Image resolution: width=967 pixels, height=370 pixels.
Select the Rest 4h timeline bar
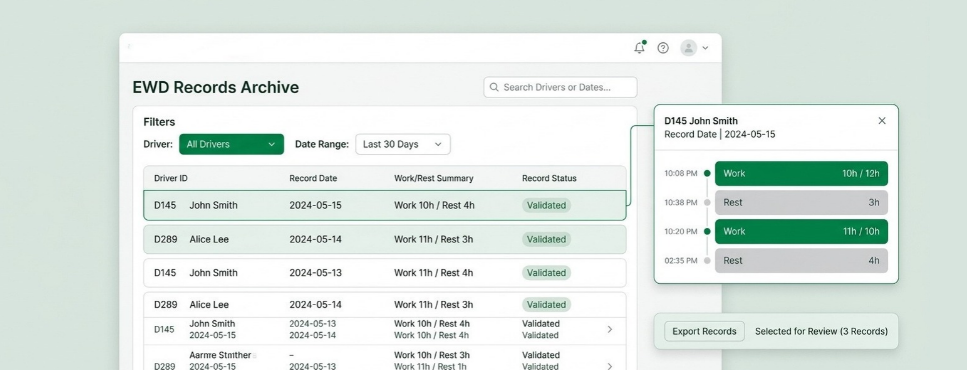(x=801, y=260)
